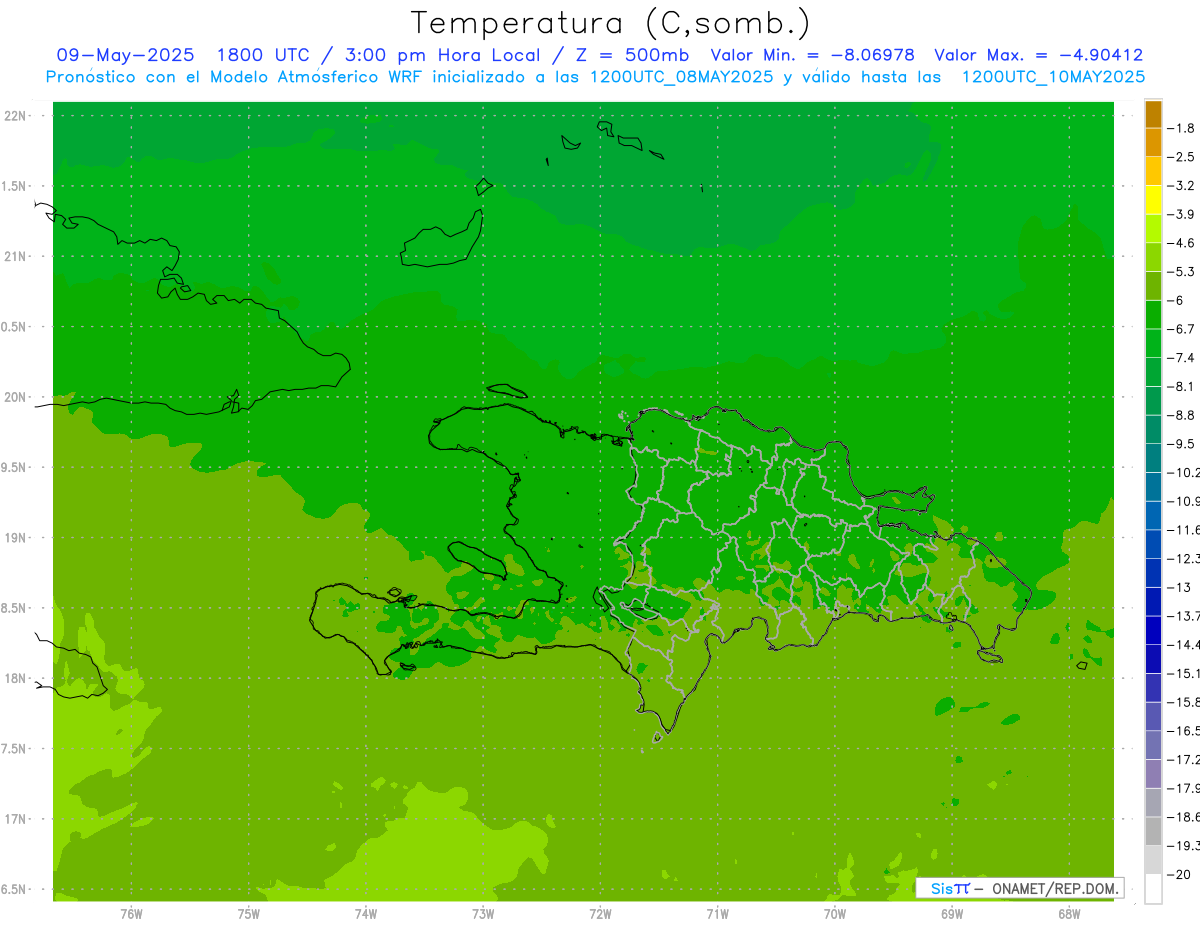Image resolution: width=1200 pixels, height=927 pixels.
Task: Click the "-8.8" colorbar label
Action: (x=1180, y=415)
